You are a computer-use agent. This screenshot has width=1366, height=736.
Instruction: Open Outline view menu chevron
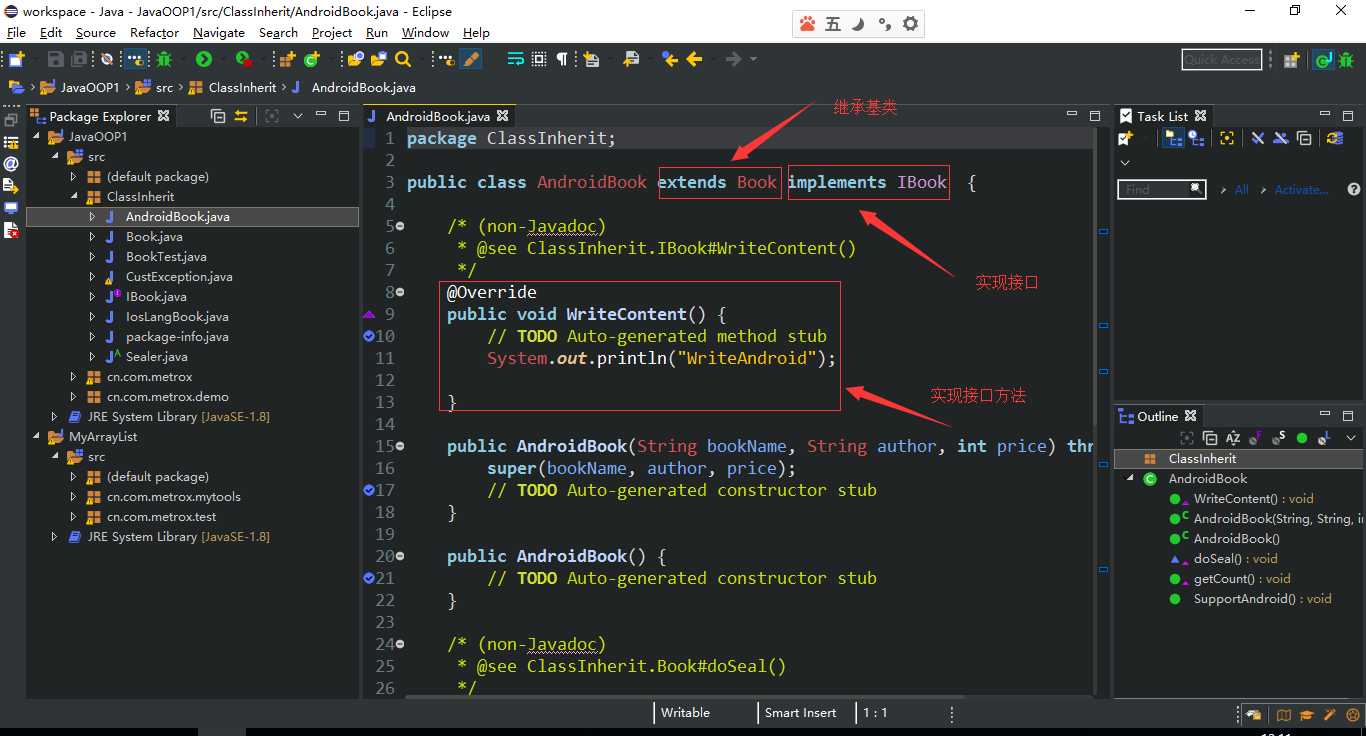click(1351, 438)
